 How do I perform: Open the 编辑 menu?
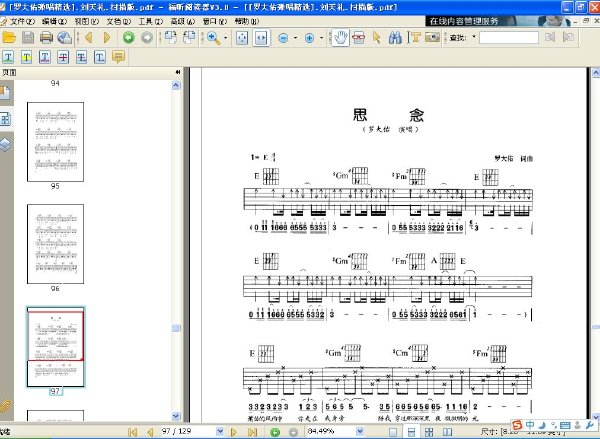(x=54, y=22)
